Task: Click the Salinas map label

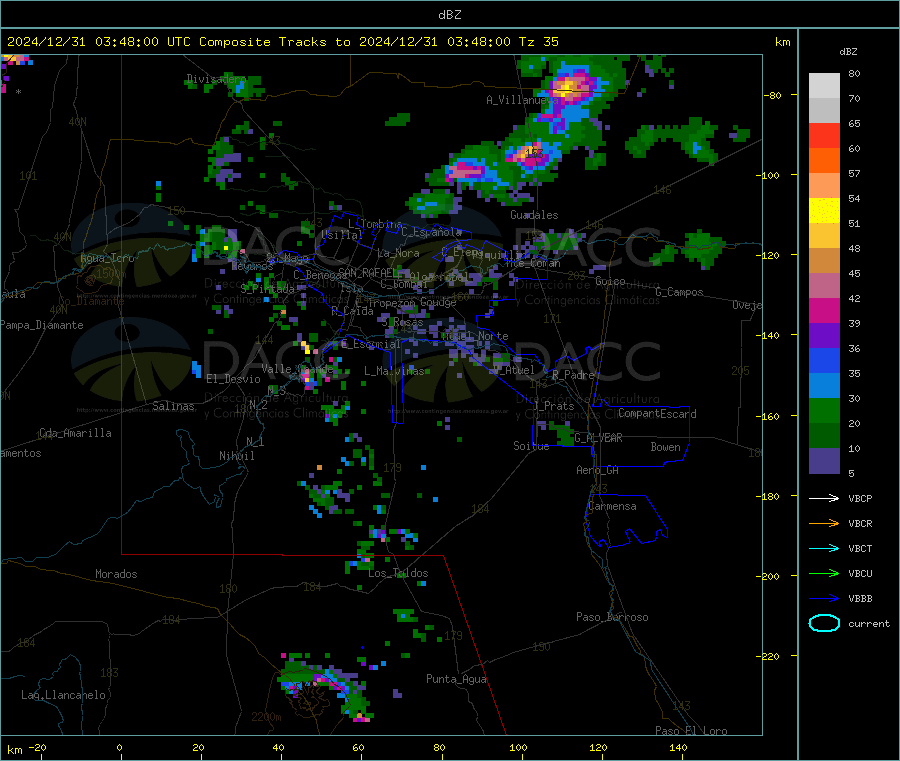Action: pyautogui.click(x=173, y=406)
